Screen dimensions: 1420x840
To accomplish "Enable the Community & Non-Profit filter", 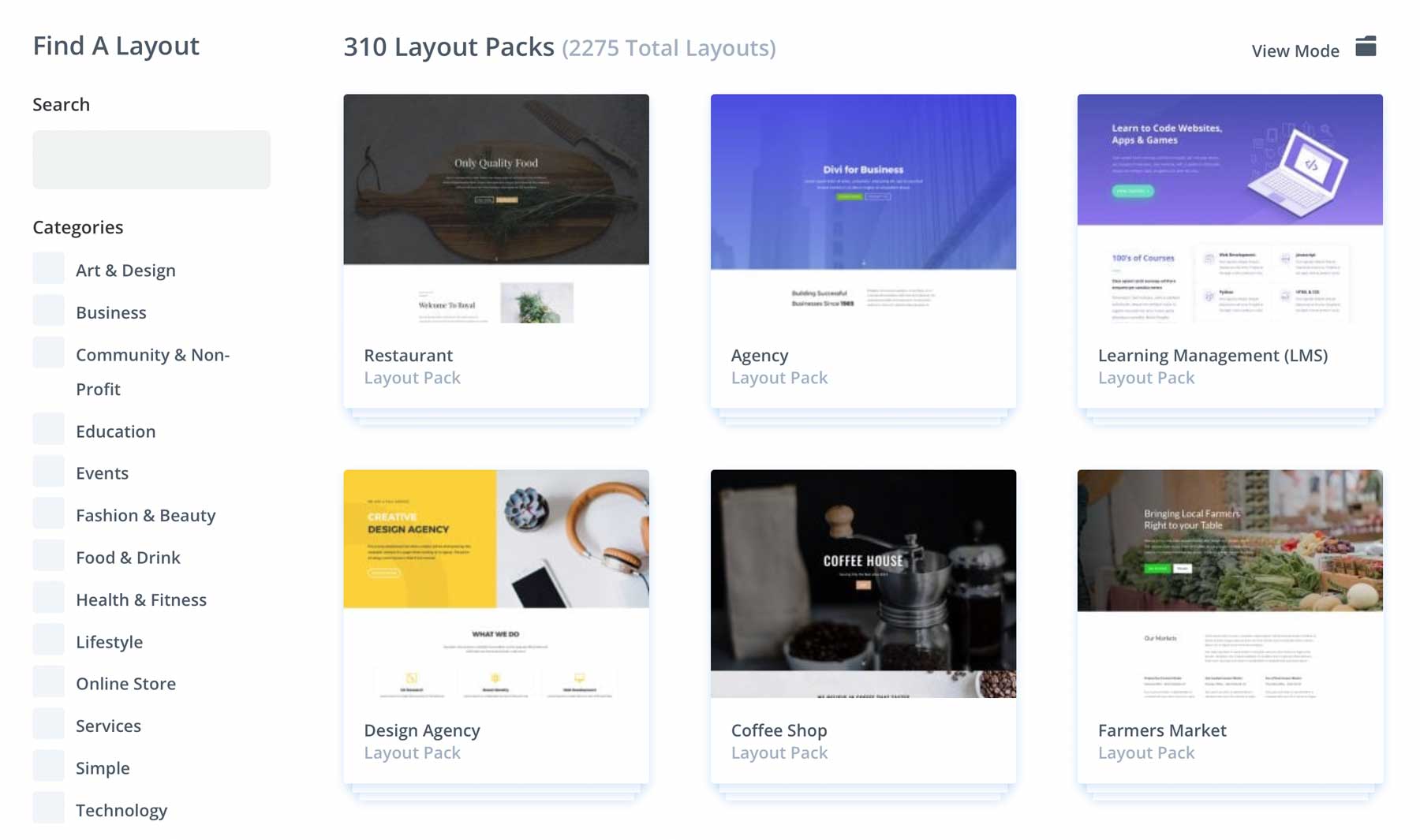I will coord(48,353).
